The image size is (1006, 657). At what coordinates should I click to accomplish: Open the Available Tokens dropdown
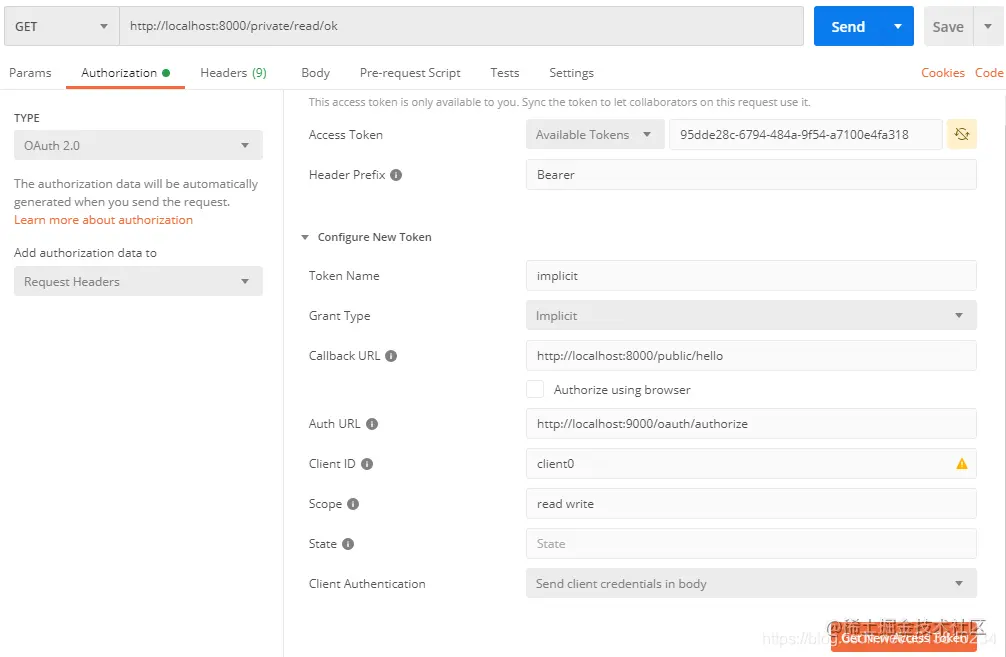(x=595, y=135)
